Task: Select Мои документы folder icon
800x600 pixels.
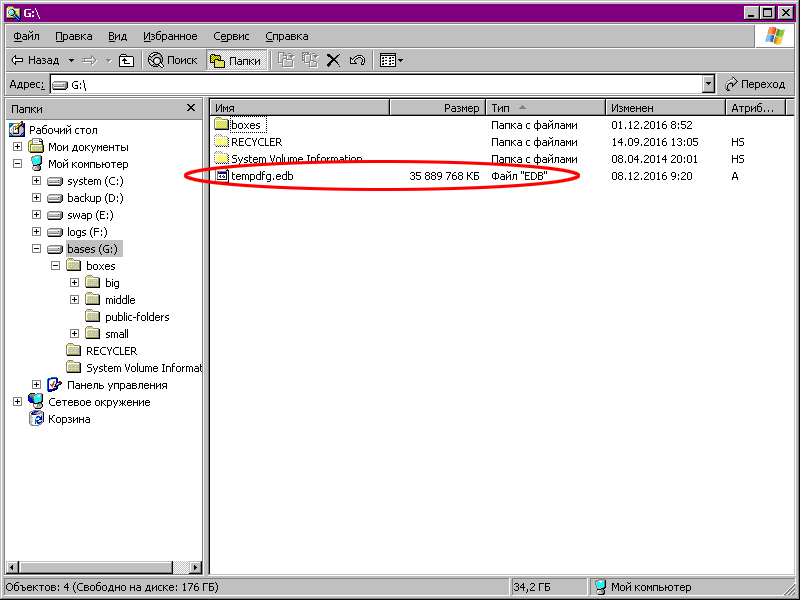Action: click(x=36, y=146)
